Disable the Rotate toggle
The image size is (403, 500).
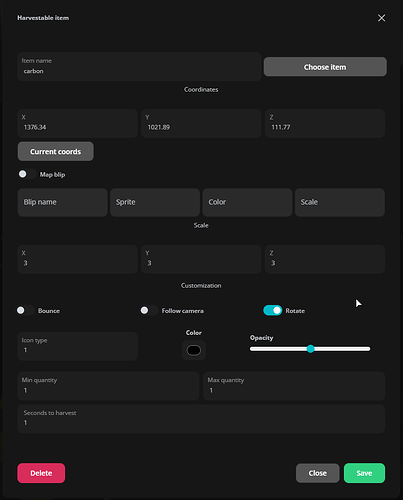click(273, 310)
